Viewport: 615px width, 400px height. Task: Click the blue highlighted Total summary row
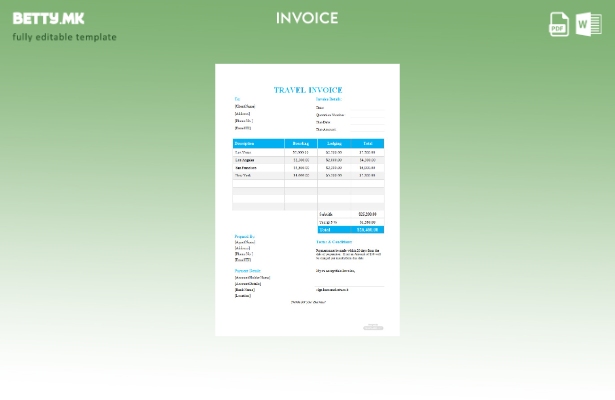point(350,229)
